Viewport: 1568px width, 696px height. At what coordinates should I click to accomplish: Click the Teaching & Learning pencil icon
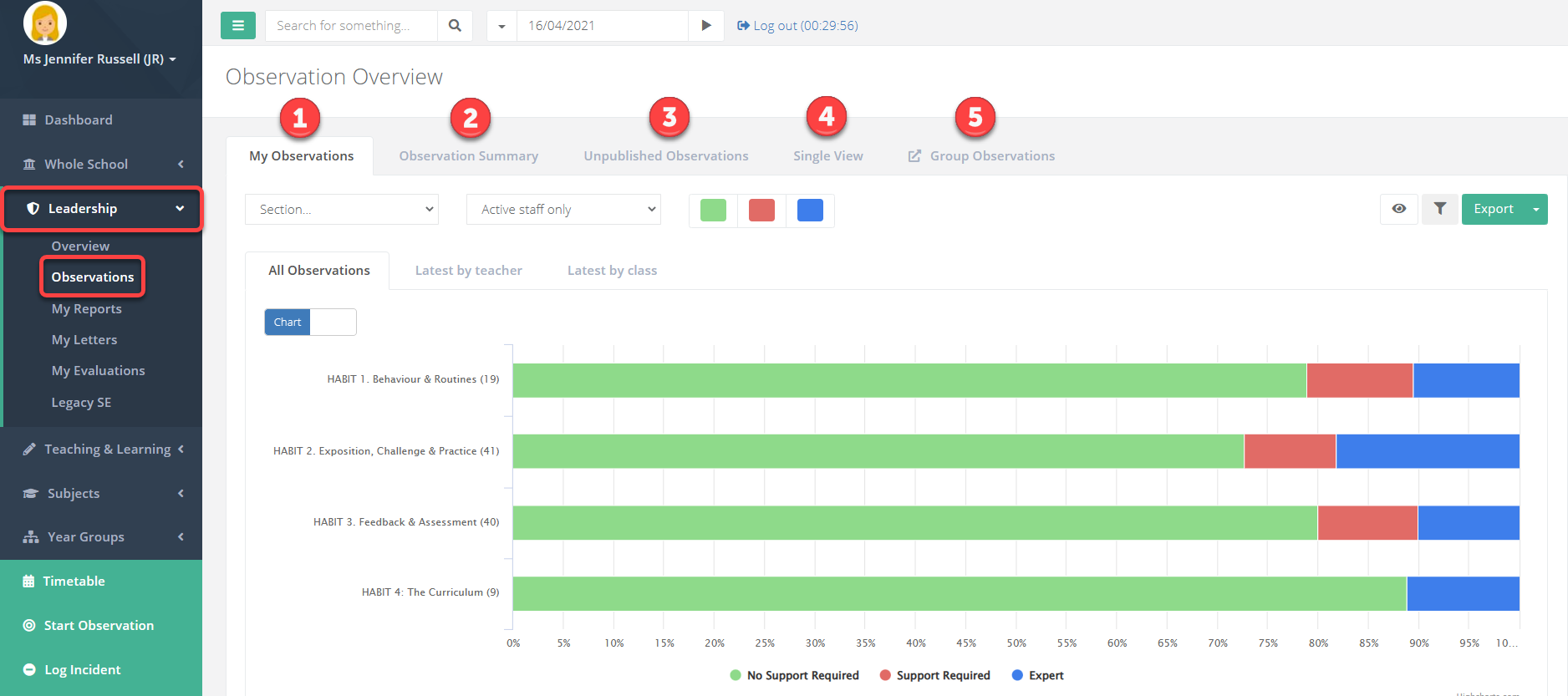29,450
